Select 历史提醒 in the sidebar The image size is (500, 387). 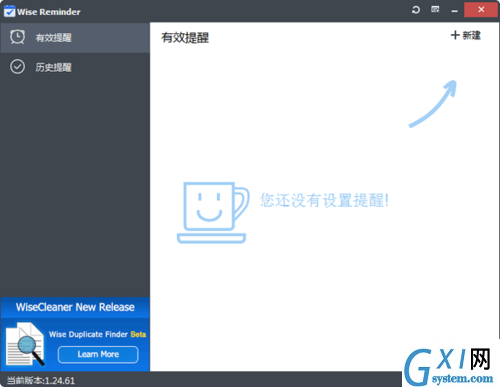[75, 67]
